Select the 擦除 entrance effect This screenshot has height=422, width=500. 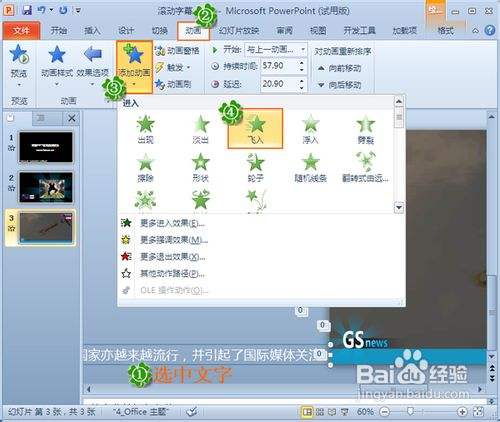click(x=146, y=167)
